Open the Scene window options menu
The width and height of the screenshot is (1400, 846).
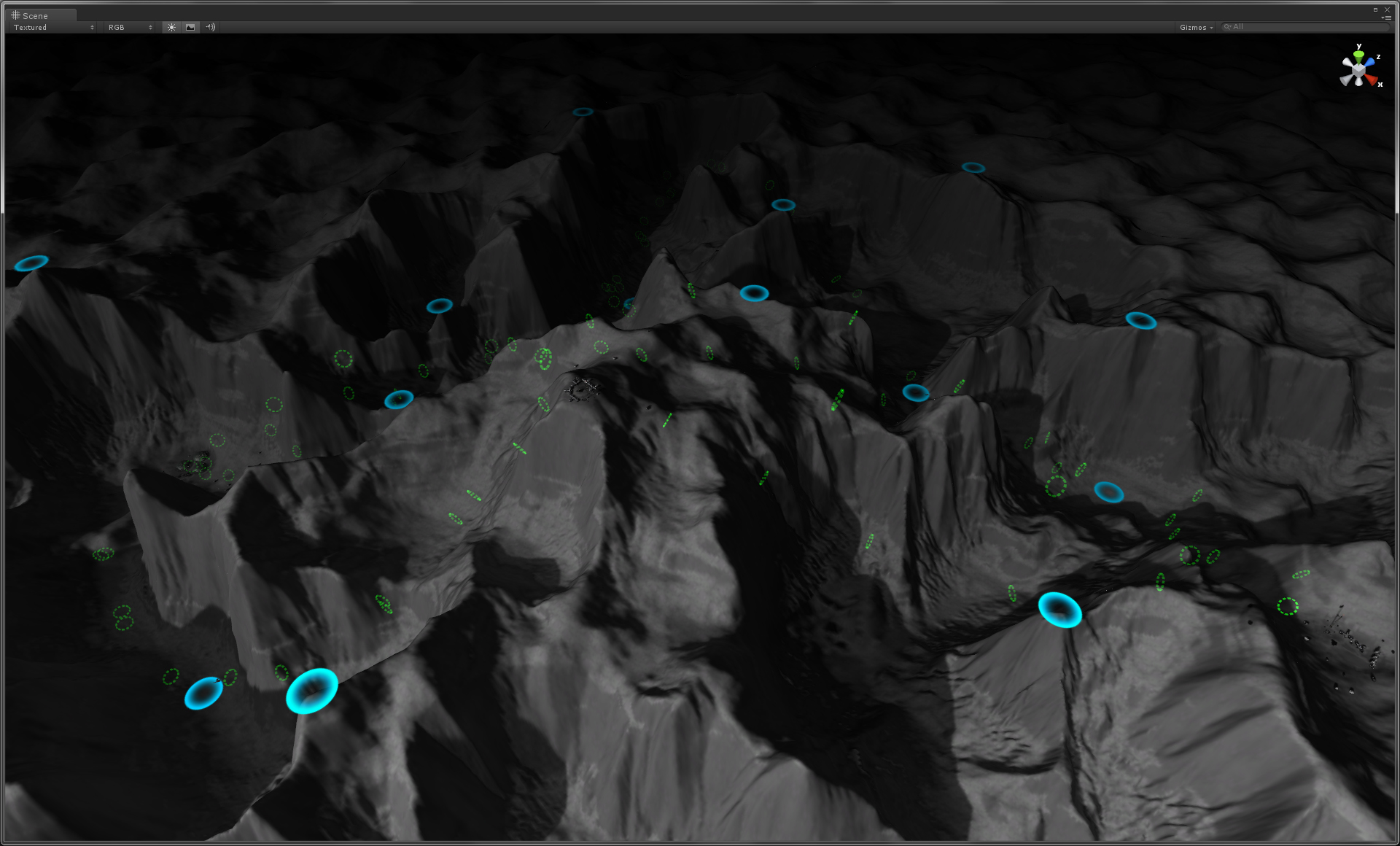point(1385,18)
